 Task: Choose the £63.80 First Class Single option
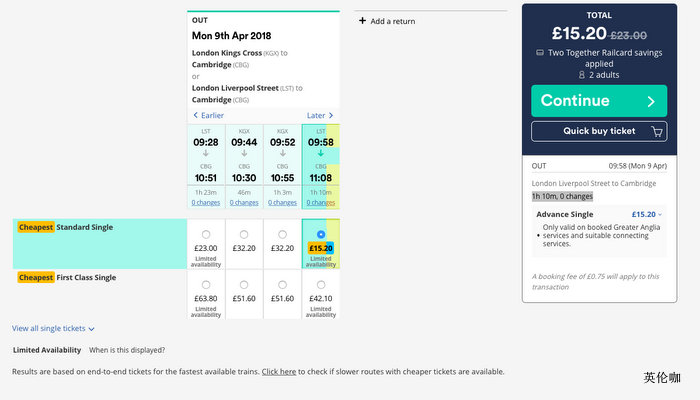coord(206,285)
